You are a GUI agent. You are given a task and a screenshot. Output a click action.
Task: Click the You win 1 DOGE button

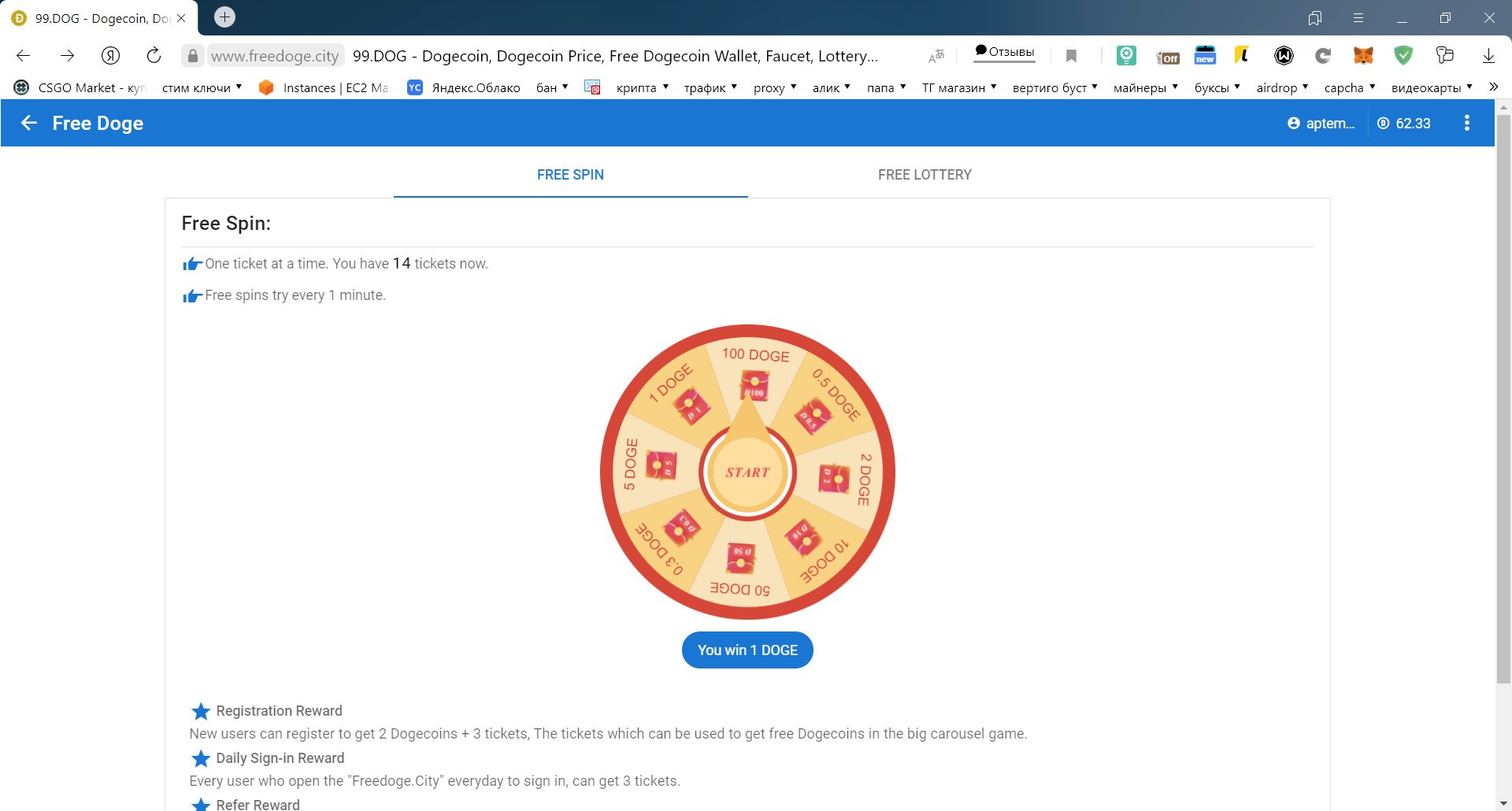pyautogui.click(x=747, y=650)
